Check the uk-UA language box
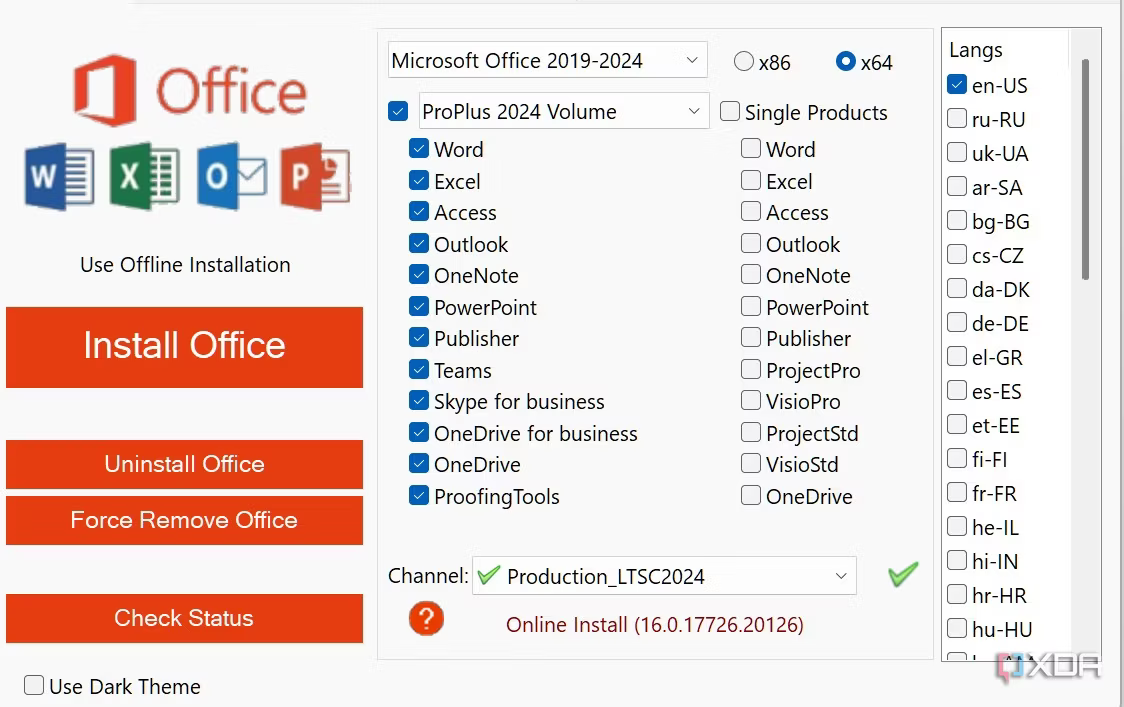Viewport: 1124px width, 707px height. 957,153
